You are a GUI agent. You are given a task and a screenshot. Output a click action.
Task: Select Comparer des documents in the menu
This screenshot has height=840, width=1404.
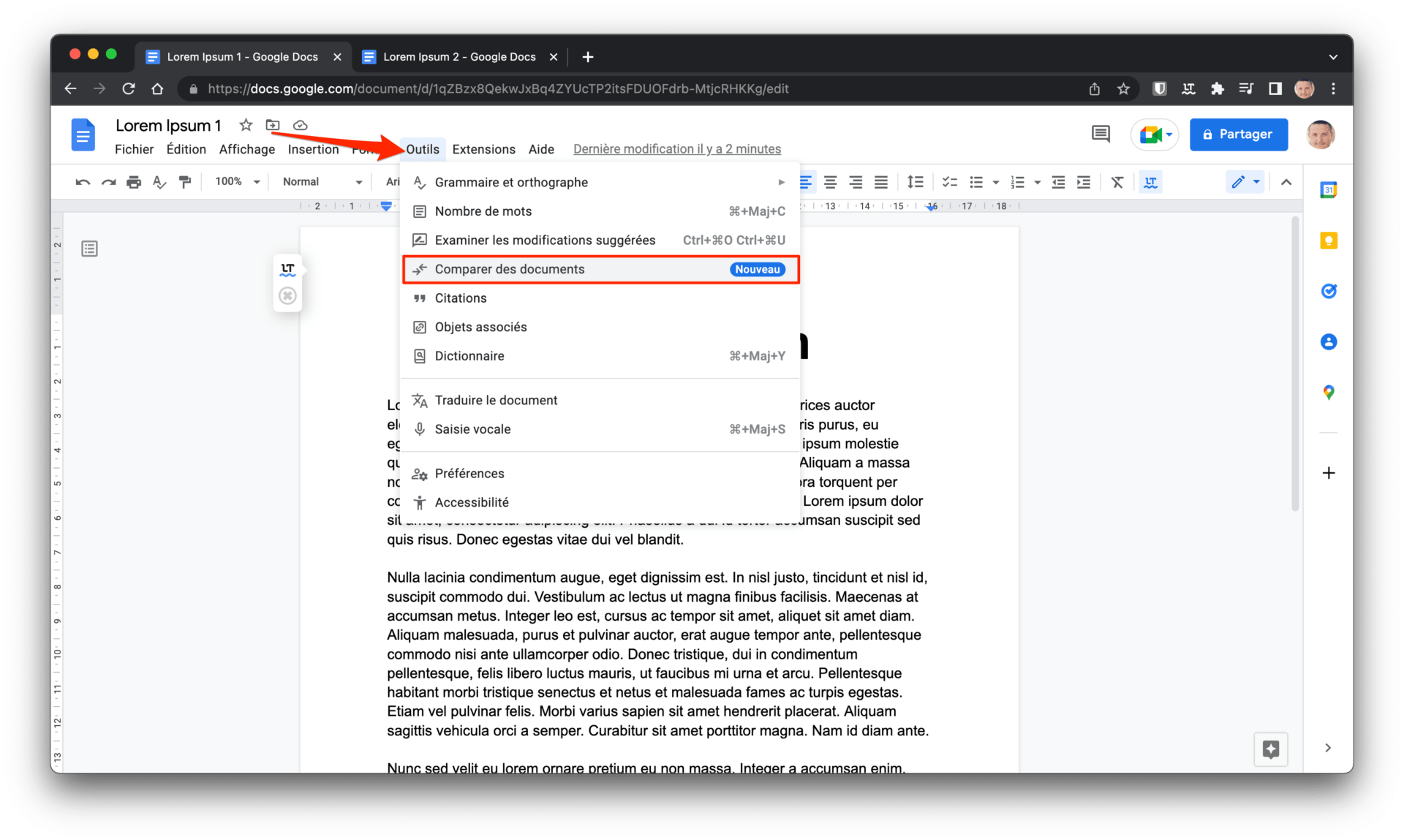510,269
